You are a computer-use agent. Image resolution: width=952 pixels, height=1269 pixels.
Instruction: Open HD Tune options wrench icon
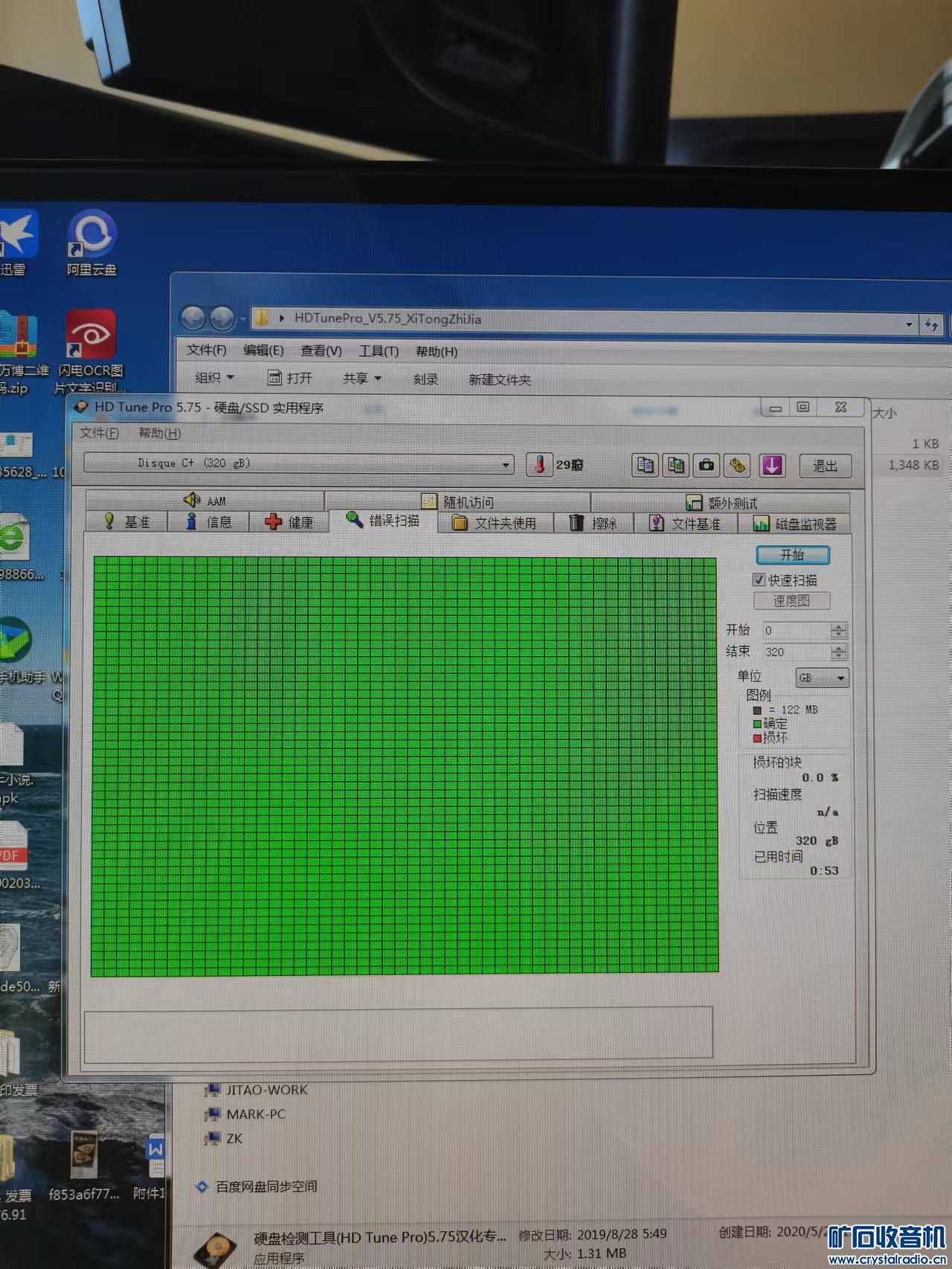click(x=737, y=466)
